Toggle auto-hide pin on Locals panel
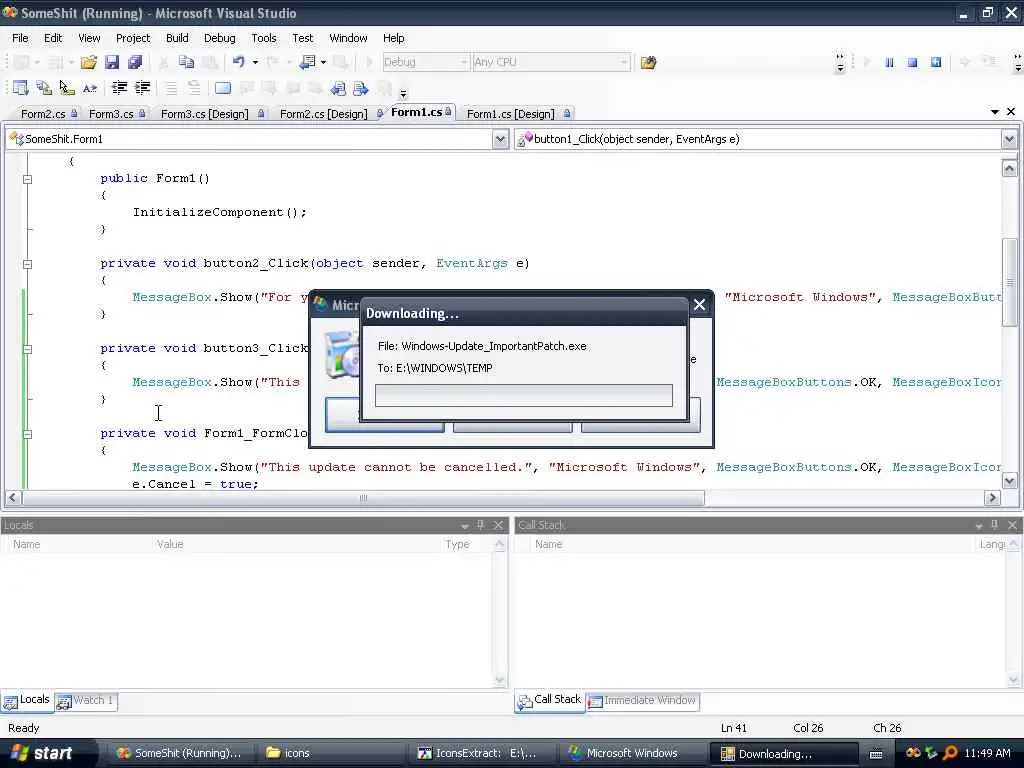Viewport: 1024px width, 768px height. (481, 525)
